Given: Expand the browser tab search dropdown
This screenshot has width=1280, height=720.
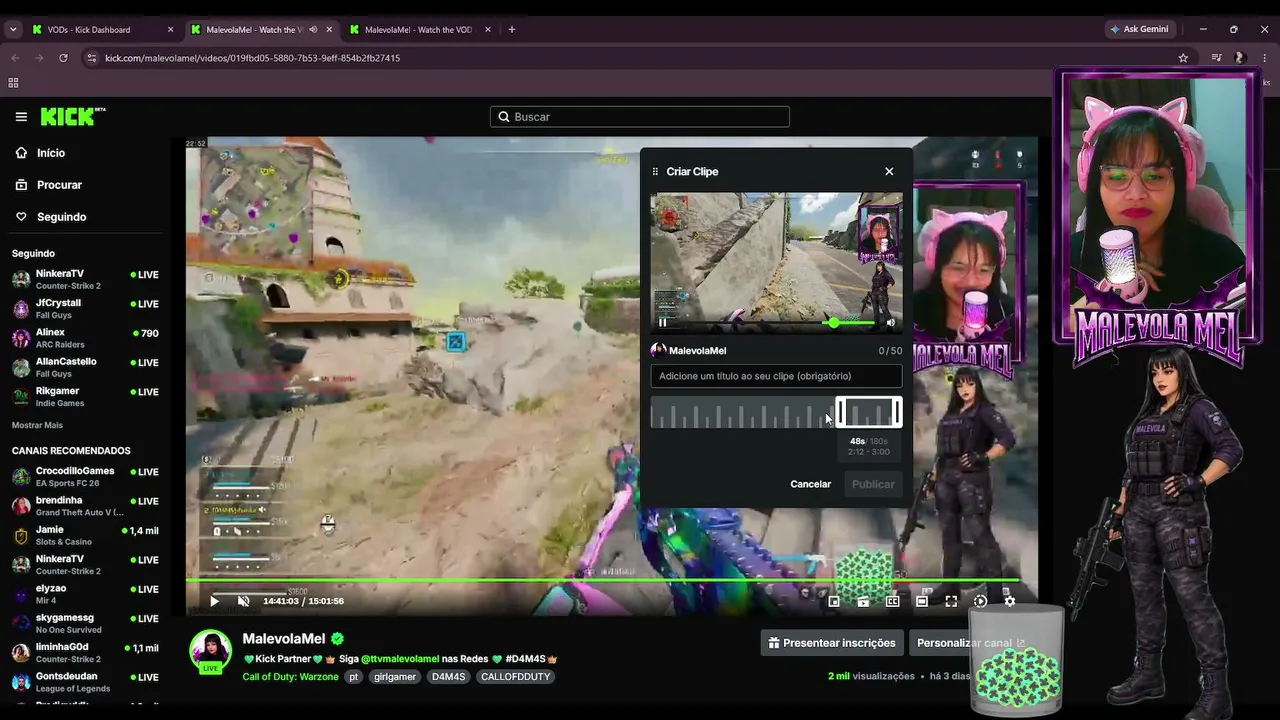Looking at the screenshot, I should click(x=13, y=29).
